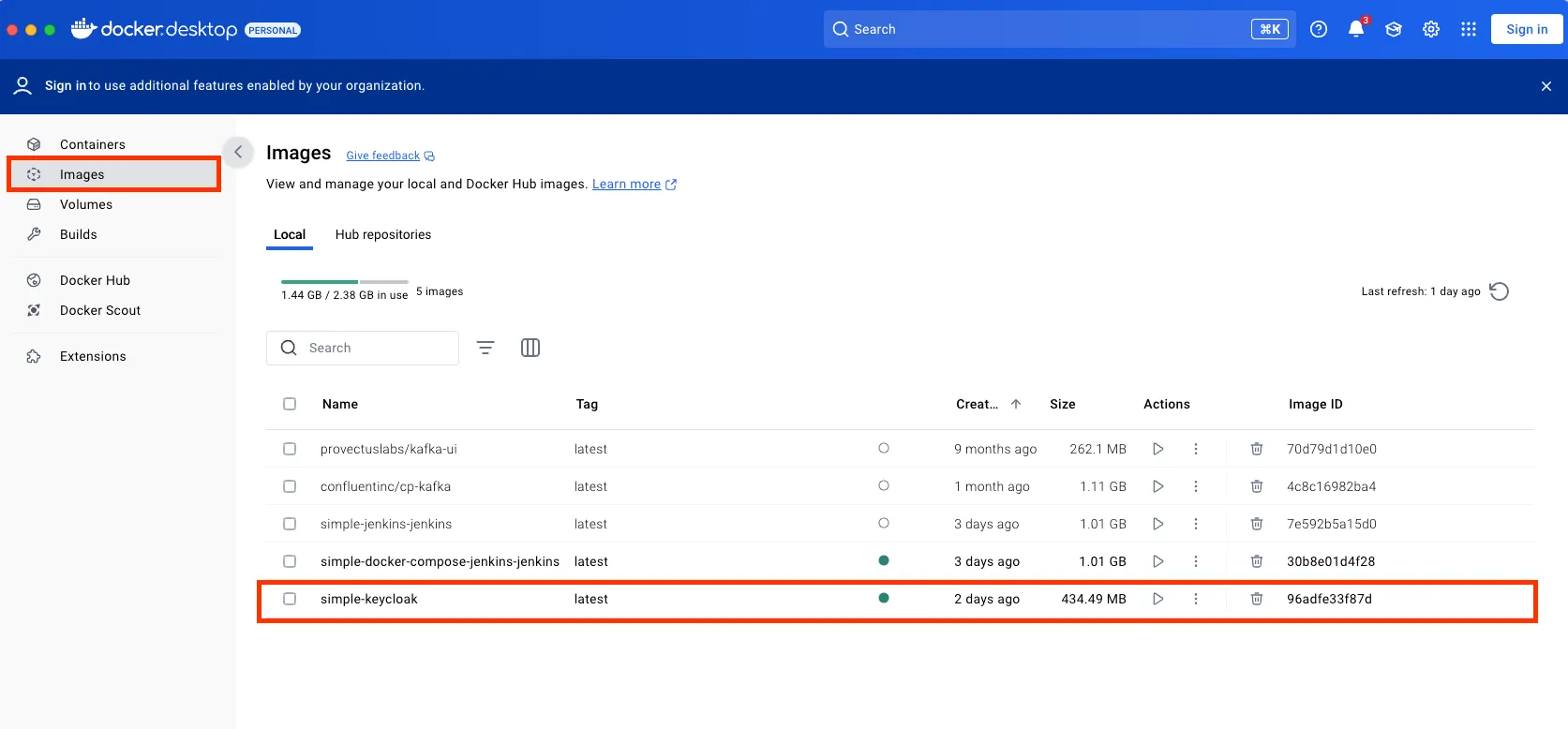Click the refresh images icon
This screenshot has height=729, width=1568.
coord(1499,291)
